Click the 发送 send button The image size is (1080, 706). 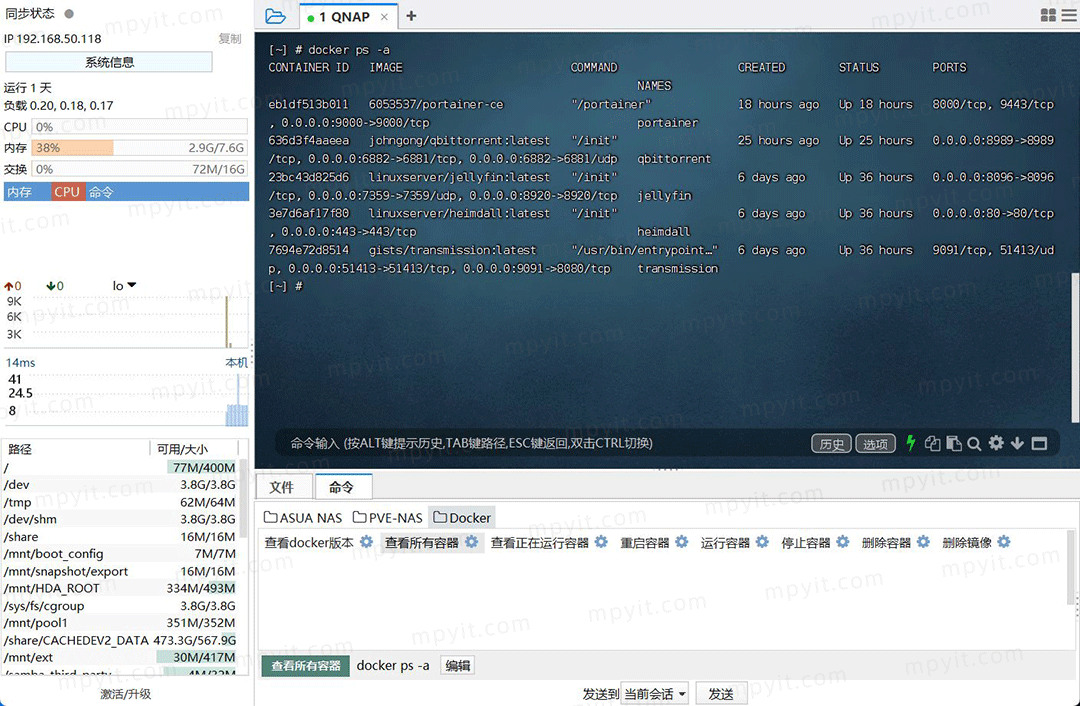tap(721, 694)
